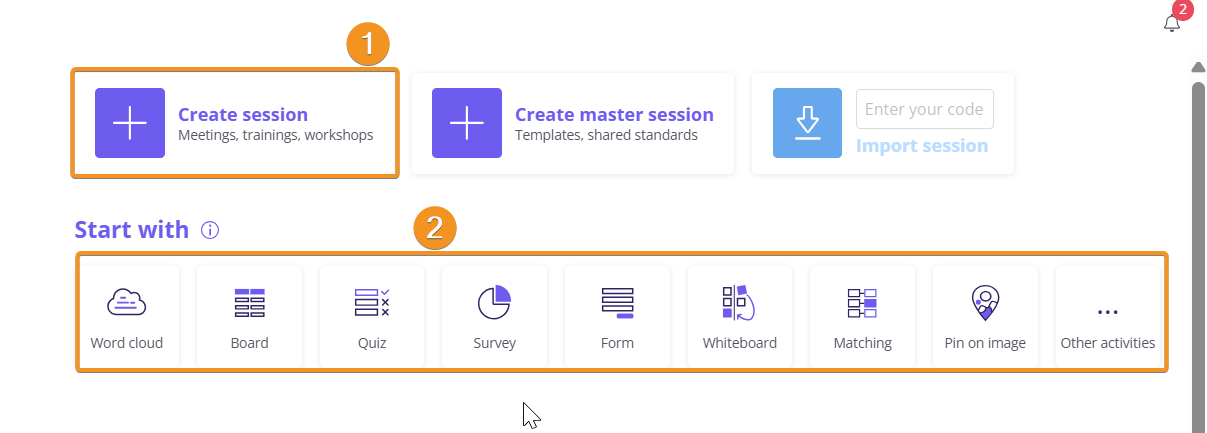Image resolution: width=1207 pixels, height=433 pixels.
Task: Click the vertical scrollbar up arrow
Action: click(1198, 68)
